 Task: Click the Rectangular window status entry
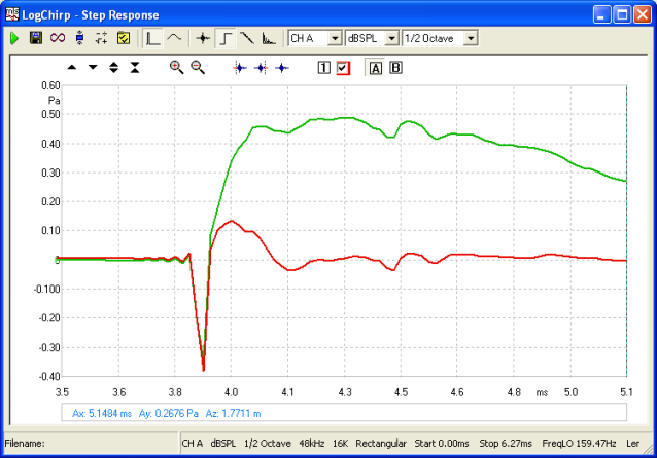[x=381, y=444]
